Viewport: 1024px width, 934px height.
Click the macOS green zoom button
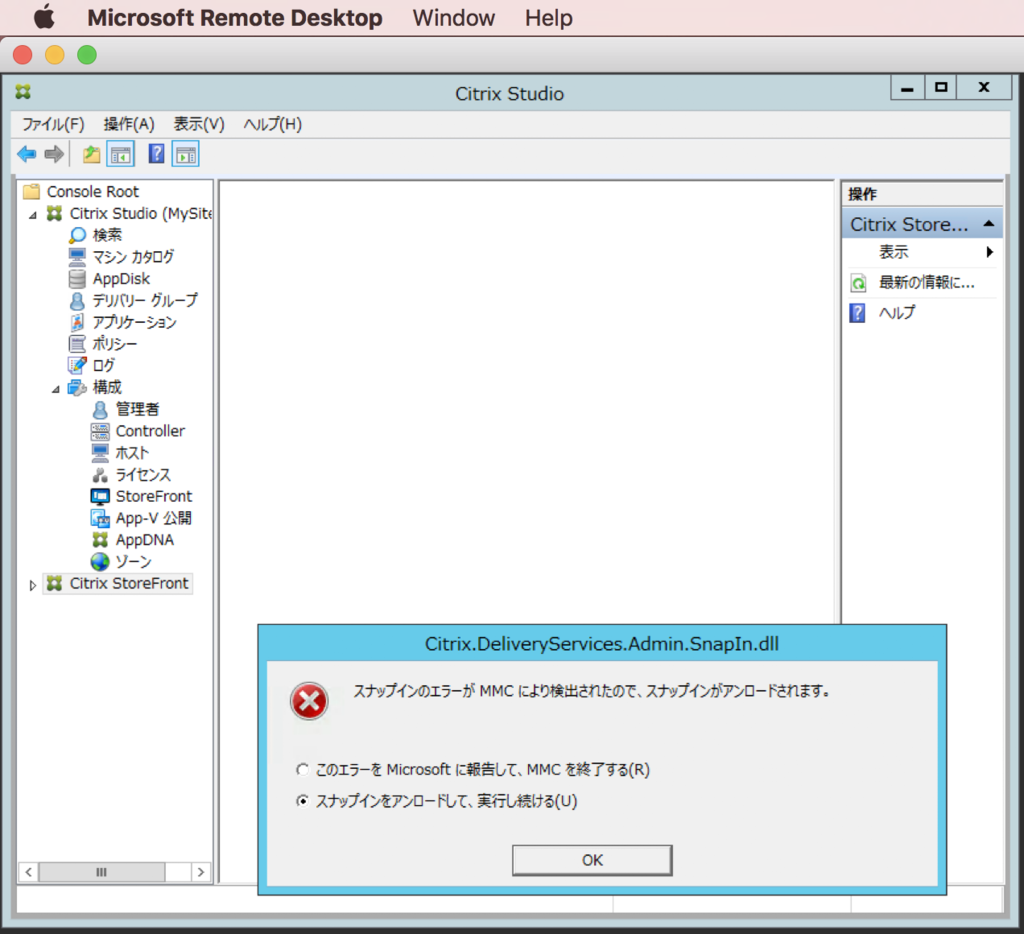coord(87,55)
